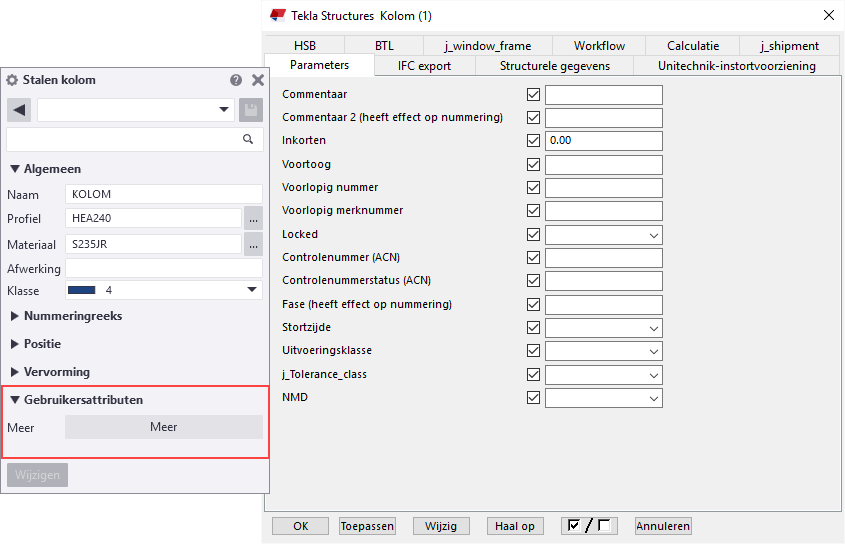Image resolution: width=845 pixels, height=544 pixels.
Task: Open the Structurele gegevens tab
Action: (555, 66)
